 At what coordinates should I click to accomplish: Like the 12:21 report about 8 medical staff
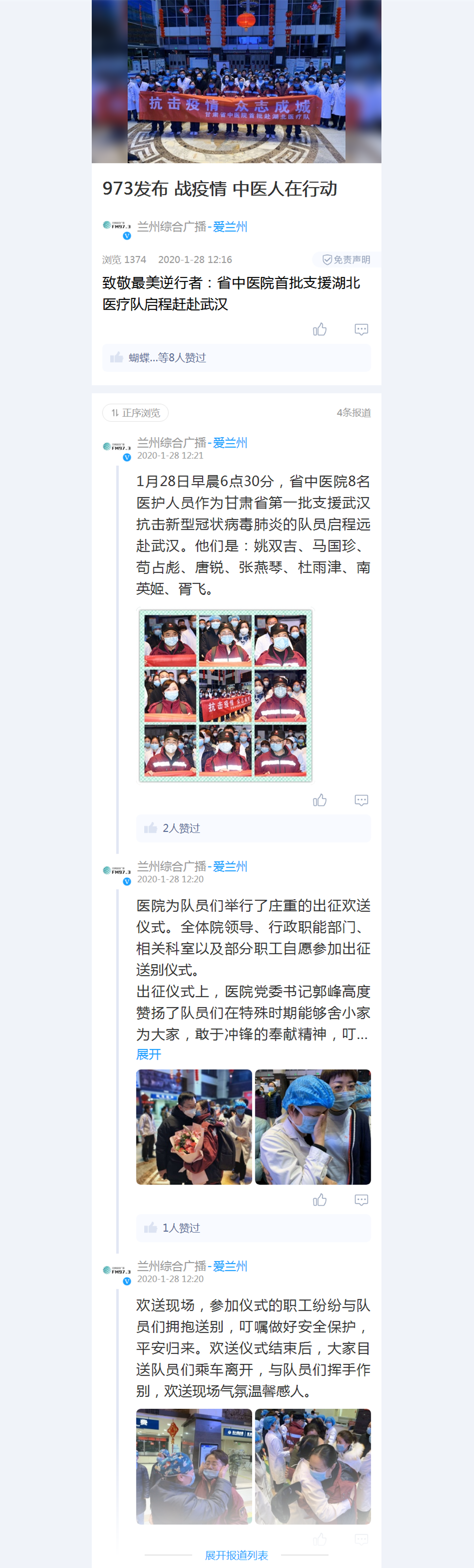(x=320, y=800)
